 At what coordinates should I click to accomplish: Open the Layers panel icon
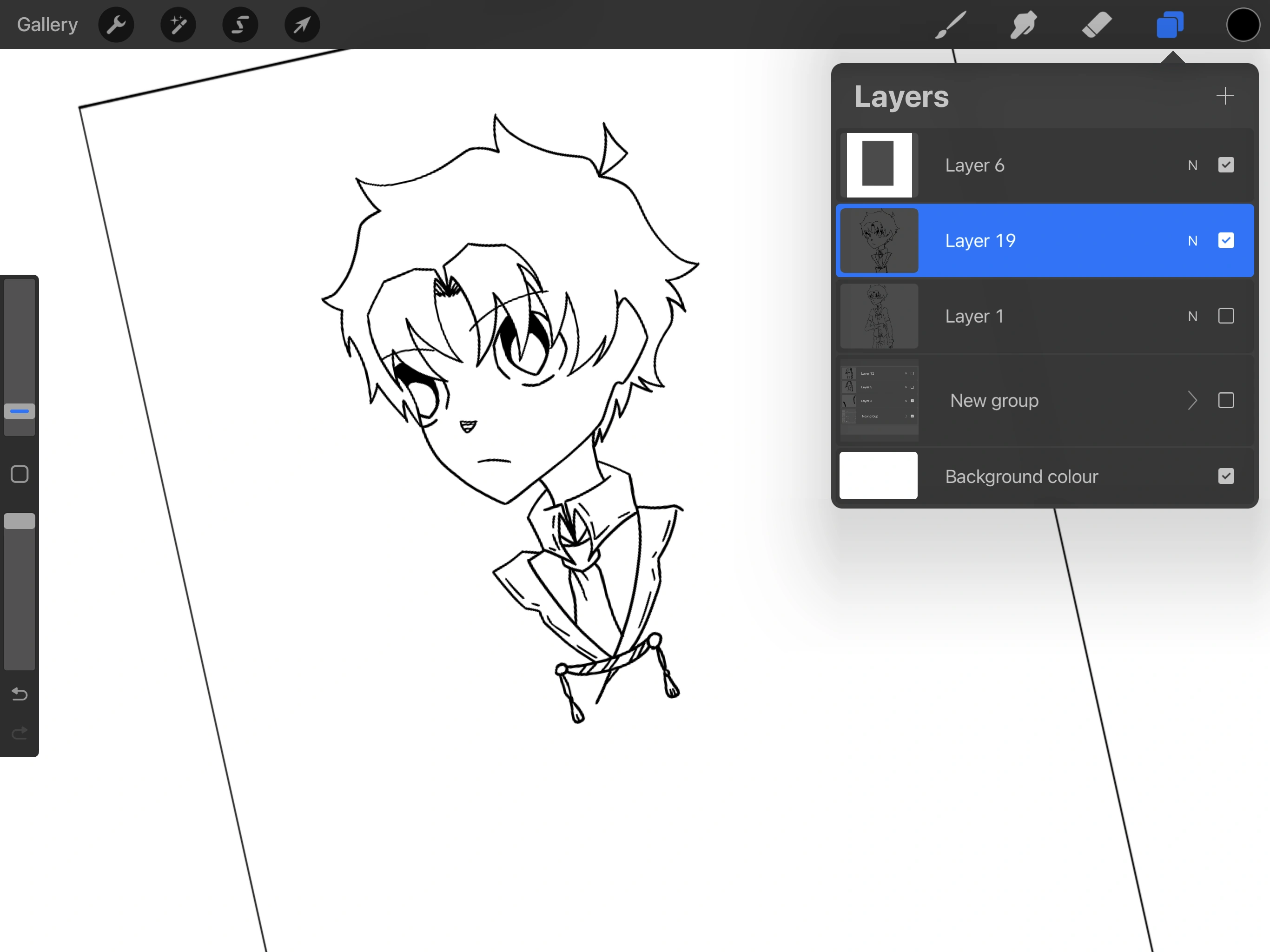(1170, 25)
